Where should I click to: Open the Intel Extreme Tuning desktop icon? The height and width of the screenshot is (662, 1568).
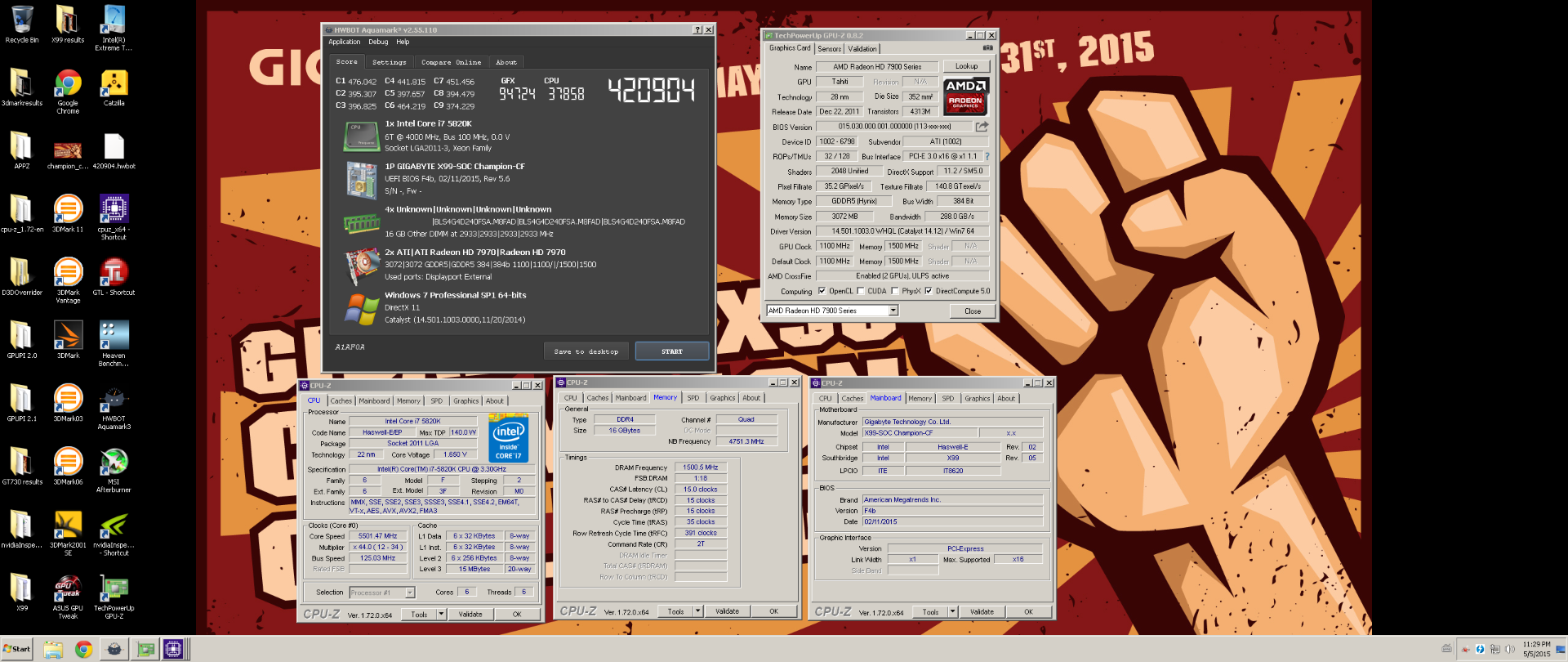pyautogui.click(x=114, y=28)
